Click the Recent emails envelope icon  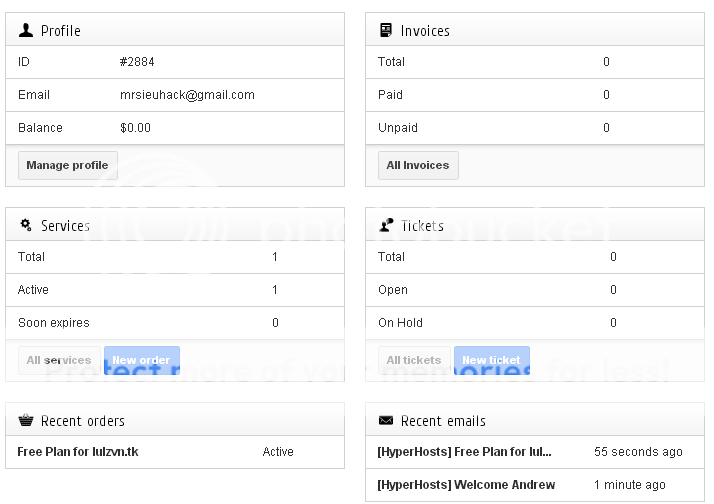click(386, 420)
